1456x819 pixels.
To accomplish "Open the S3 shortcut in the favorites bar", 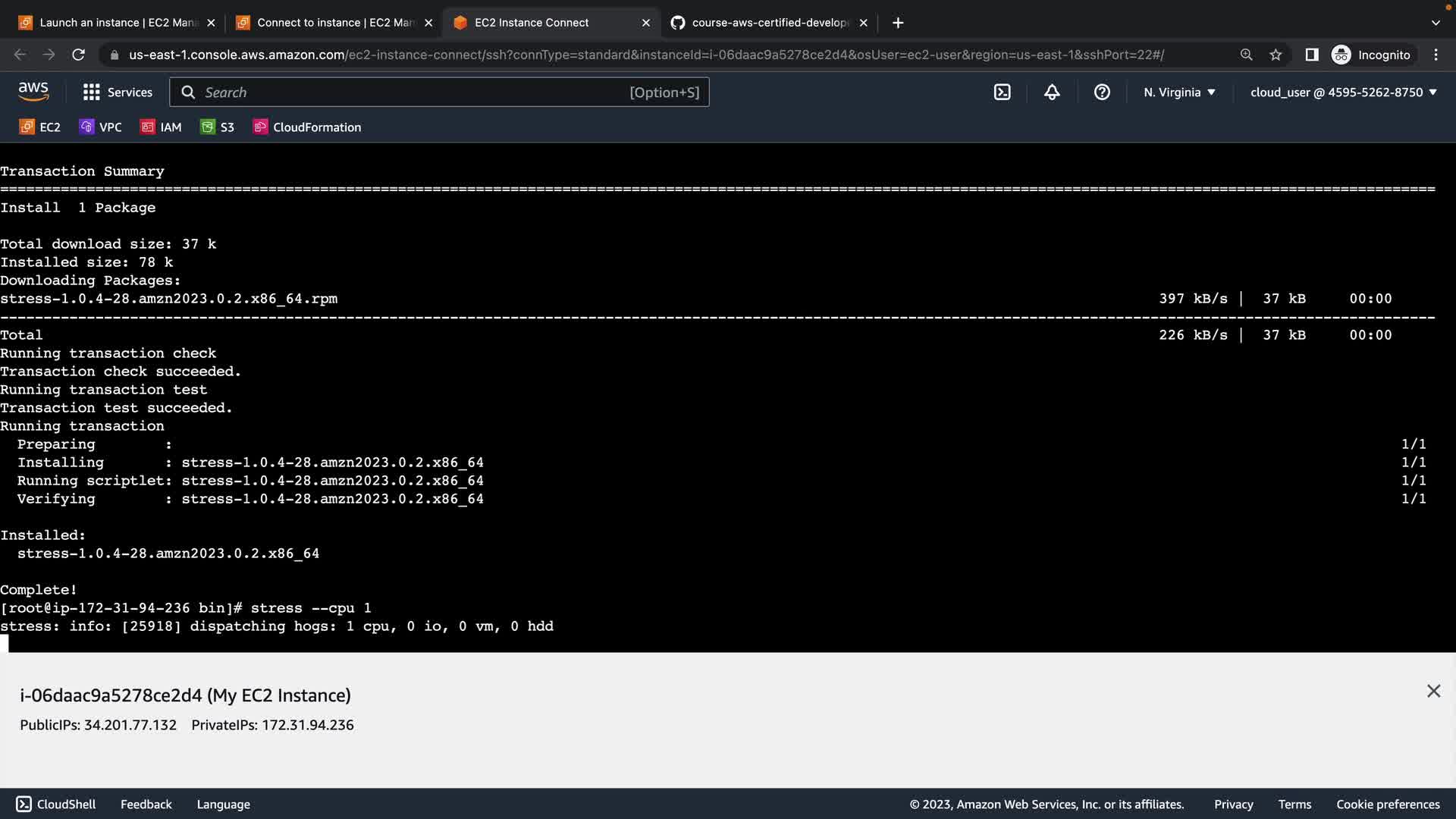I will tap(217, 127).
